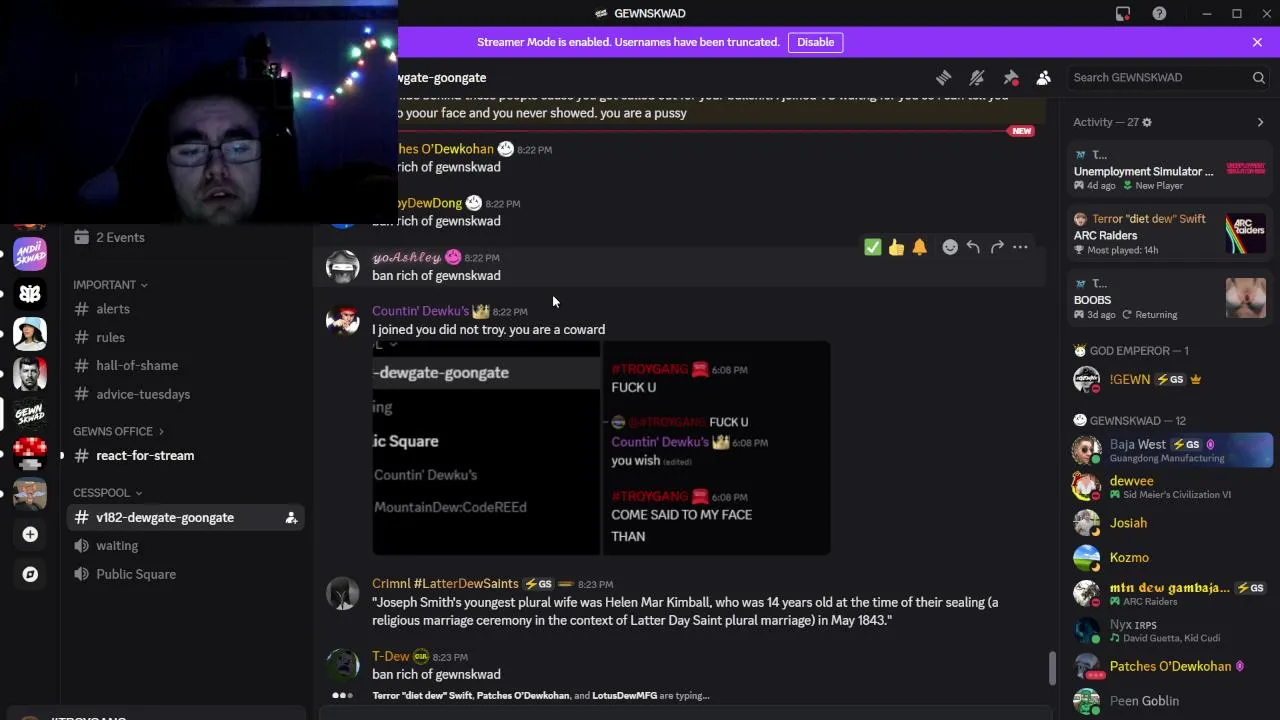Disable Streamer Mode button

pos(815,42)
